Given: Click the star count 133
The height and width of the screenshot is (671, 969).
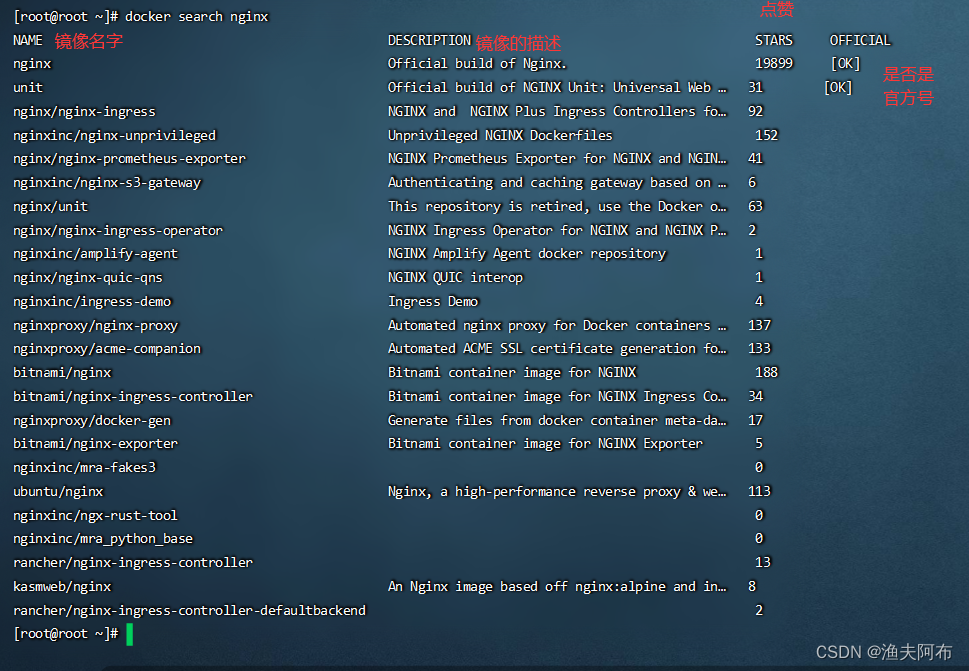Looking at the screenshot, I should click(x=760, y=349).
